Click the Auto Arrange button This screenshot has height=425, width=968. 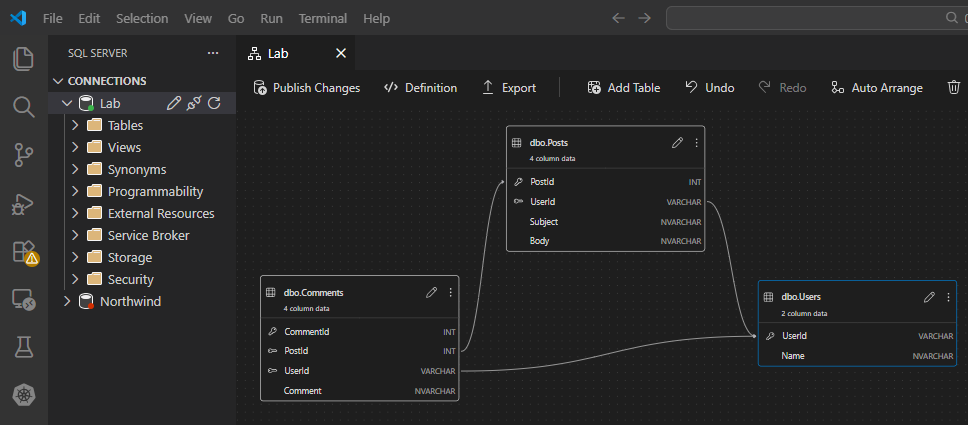[877, 88]
